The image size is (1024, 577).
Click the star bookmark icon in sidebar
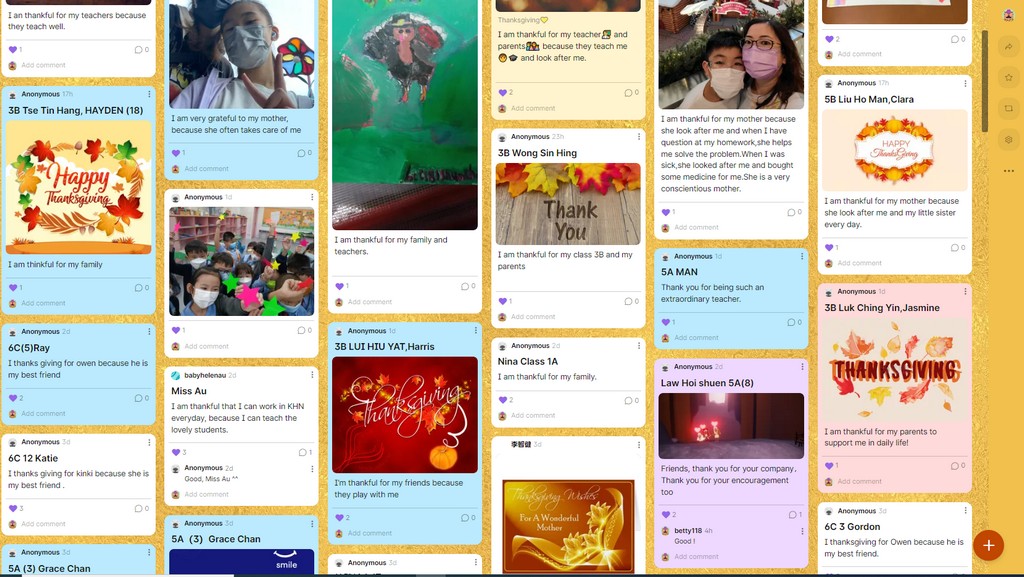(1008, 77)
